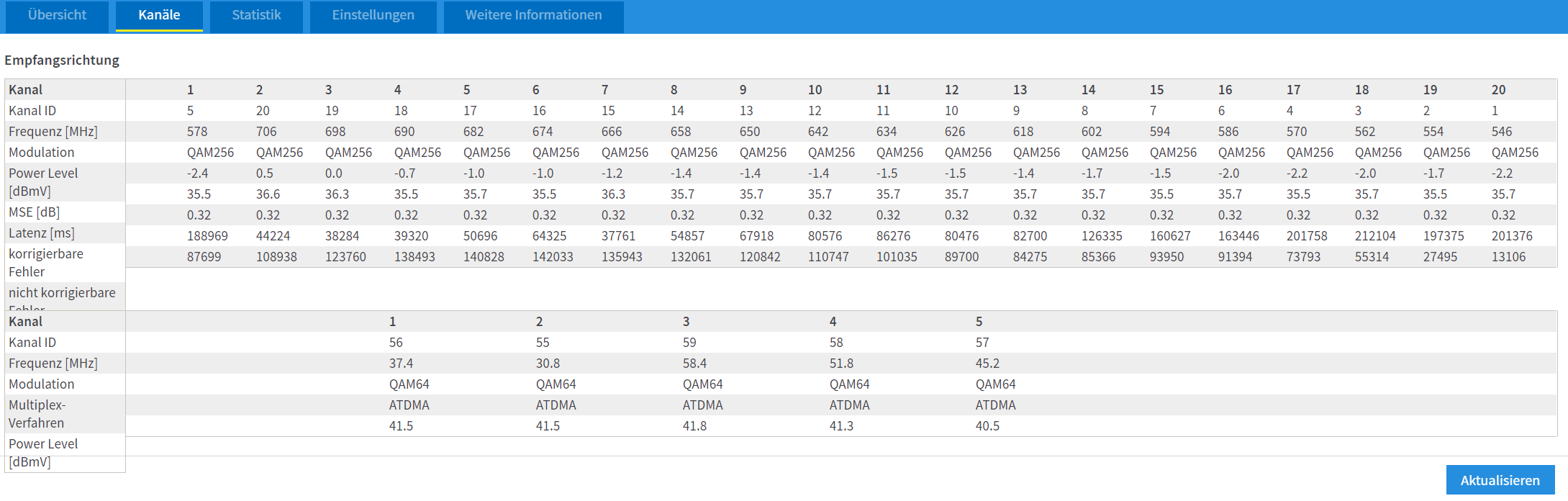Click the upstream power level 41.8

point(694,426)
